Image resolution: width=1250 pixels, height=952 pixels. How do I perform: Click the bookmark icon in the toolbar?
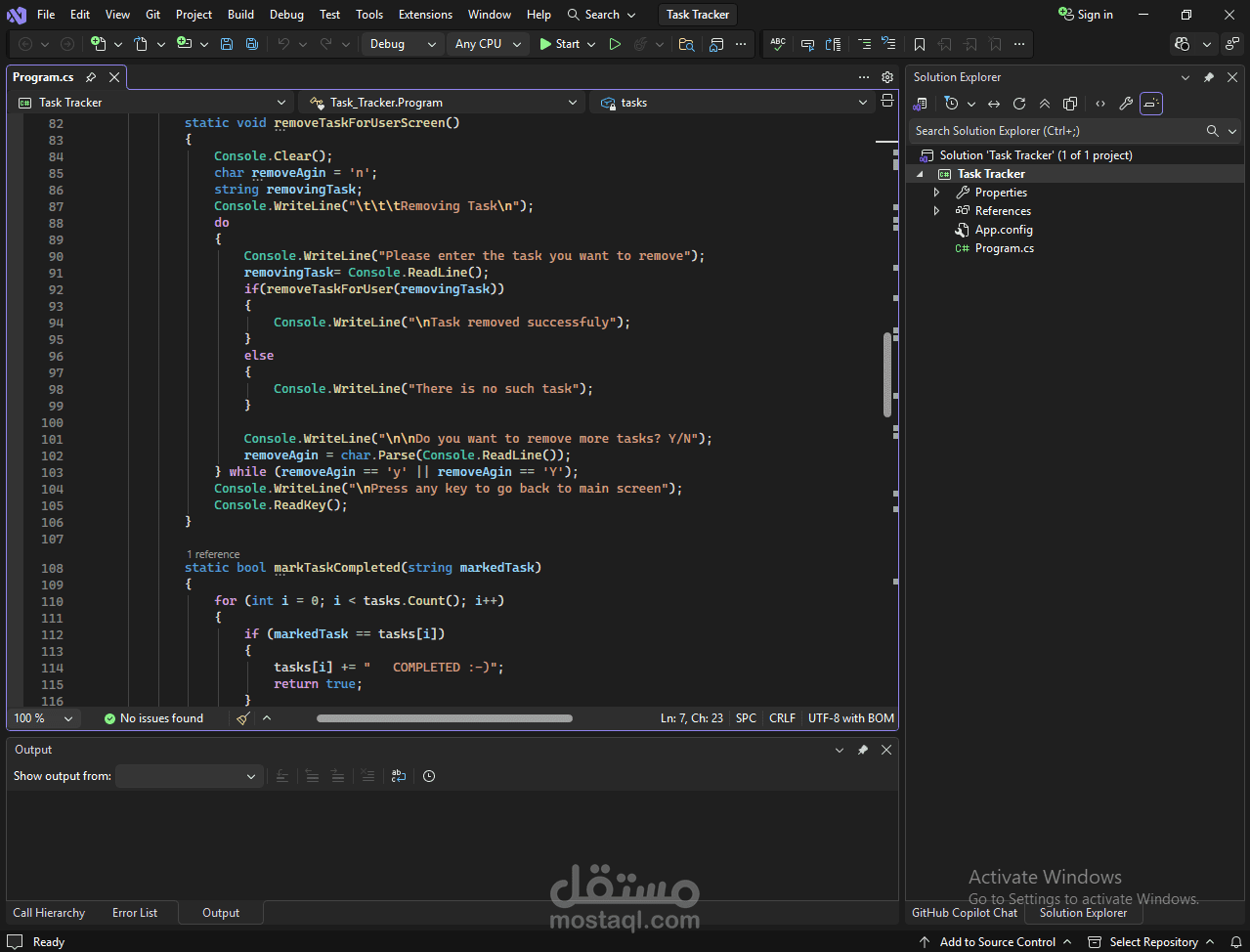(920, 44)
